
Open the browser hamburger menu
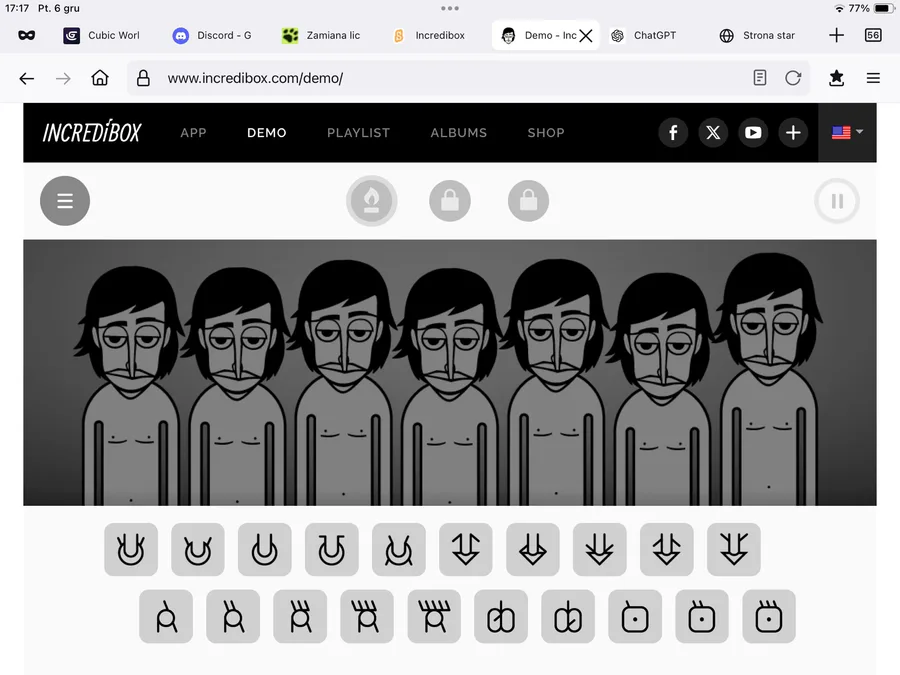(873, 78)
